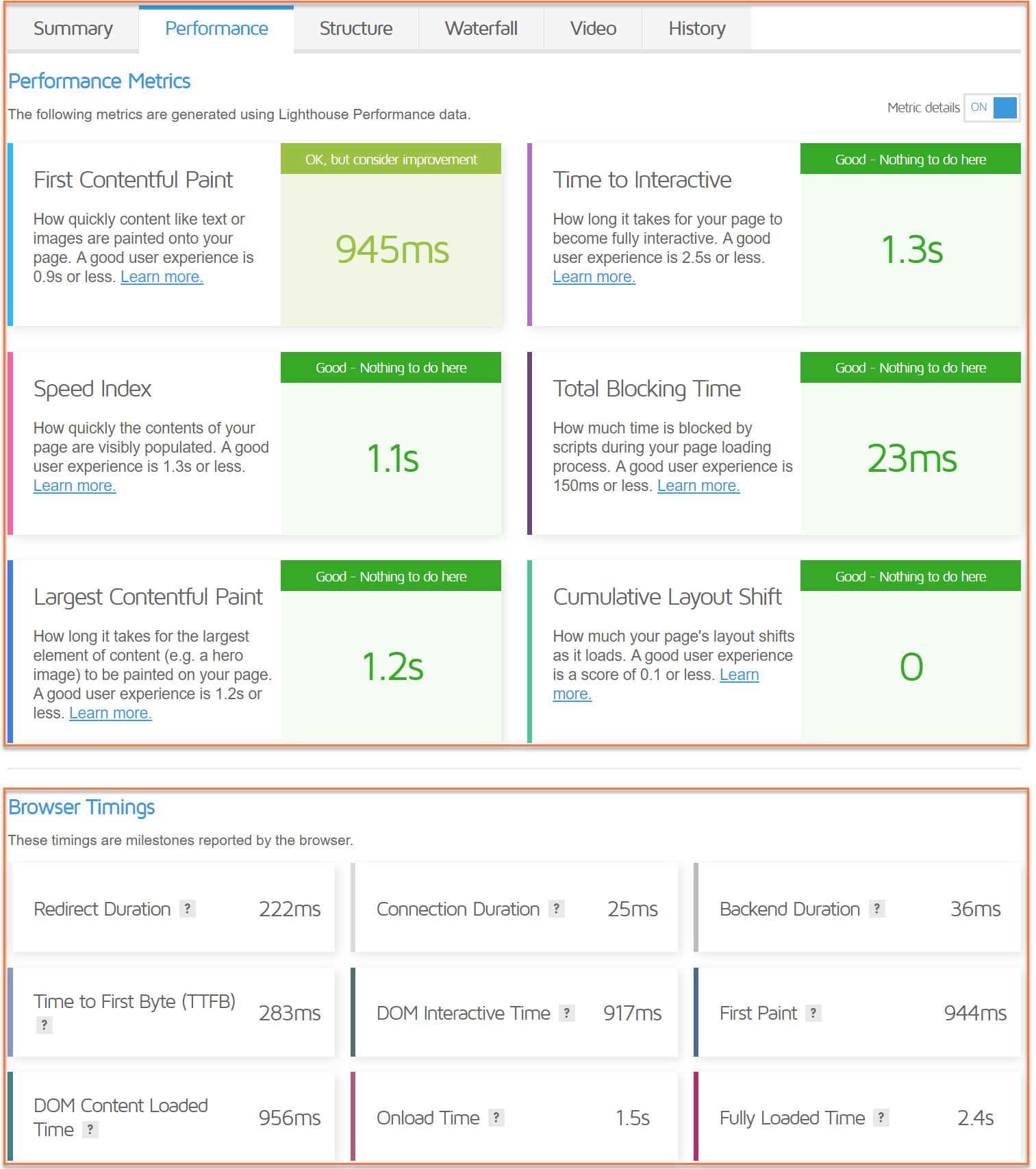Go to the History tab
1036x1169 pixels.
coord(696,29)
